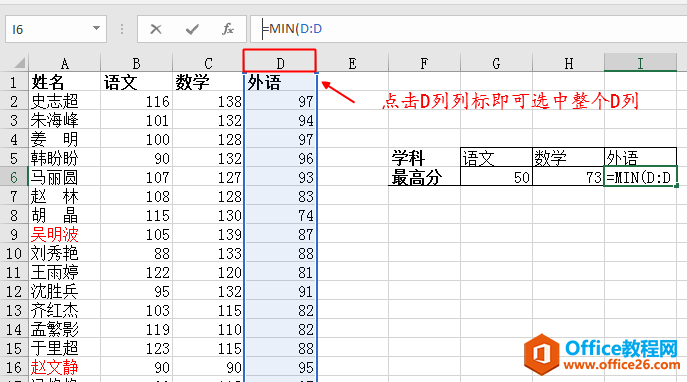Click cell I6 containing =MIN(D:D

coord(640,177)
